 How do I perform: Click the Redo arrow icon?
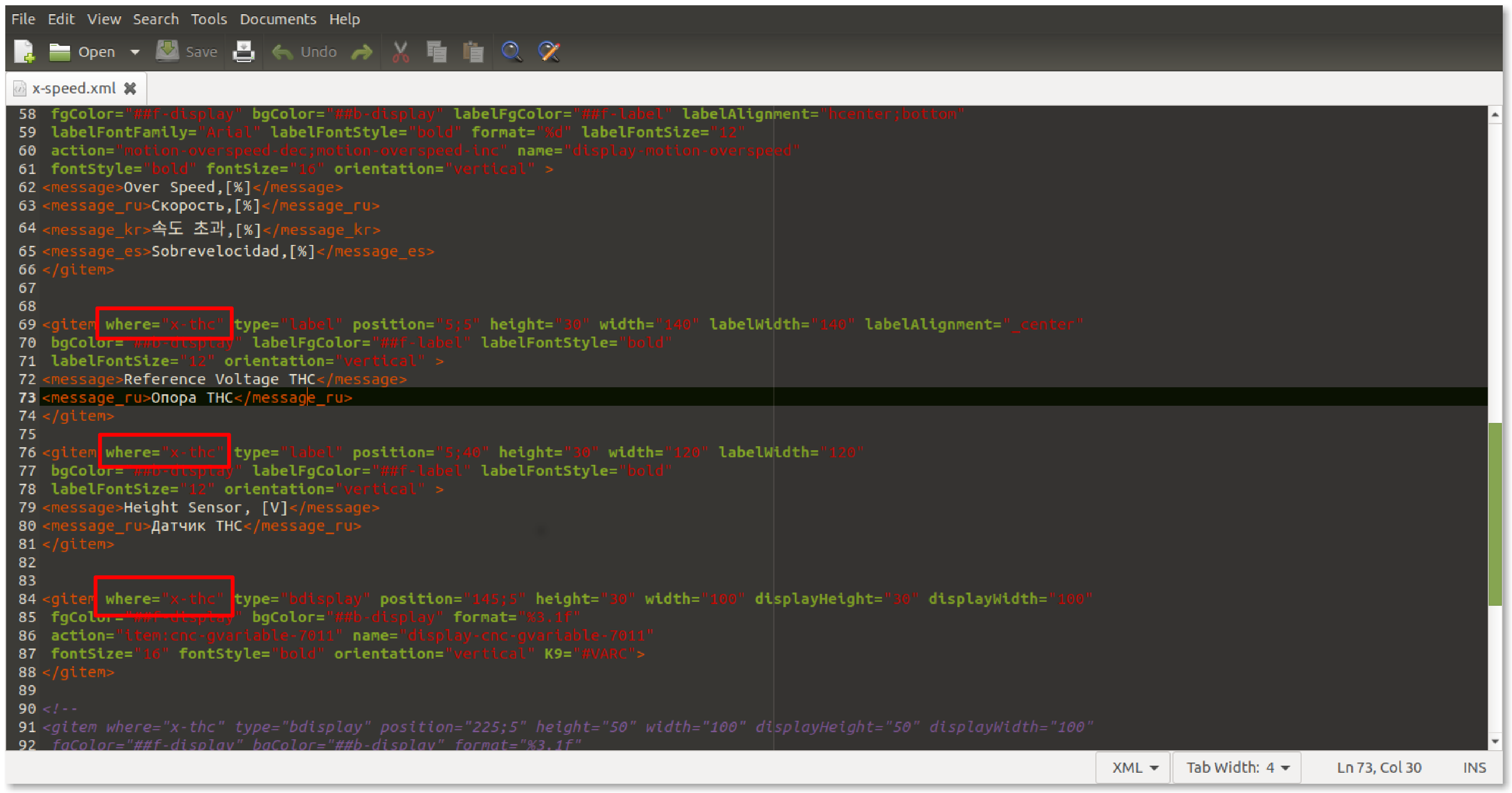(x=361, y=52)
